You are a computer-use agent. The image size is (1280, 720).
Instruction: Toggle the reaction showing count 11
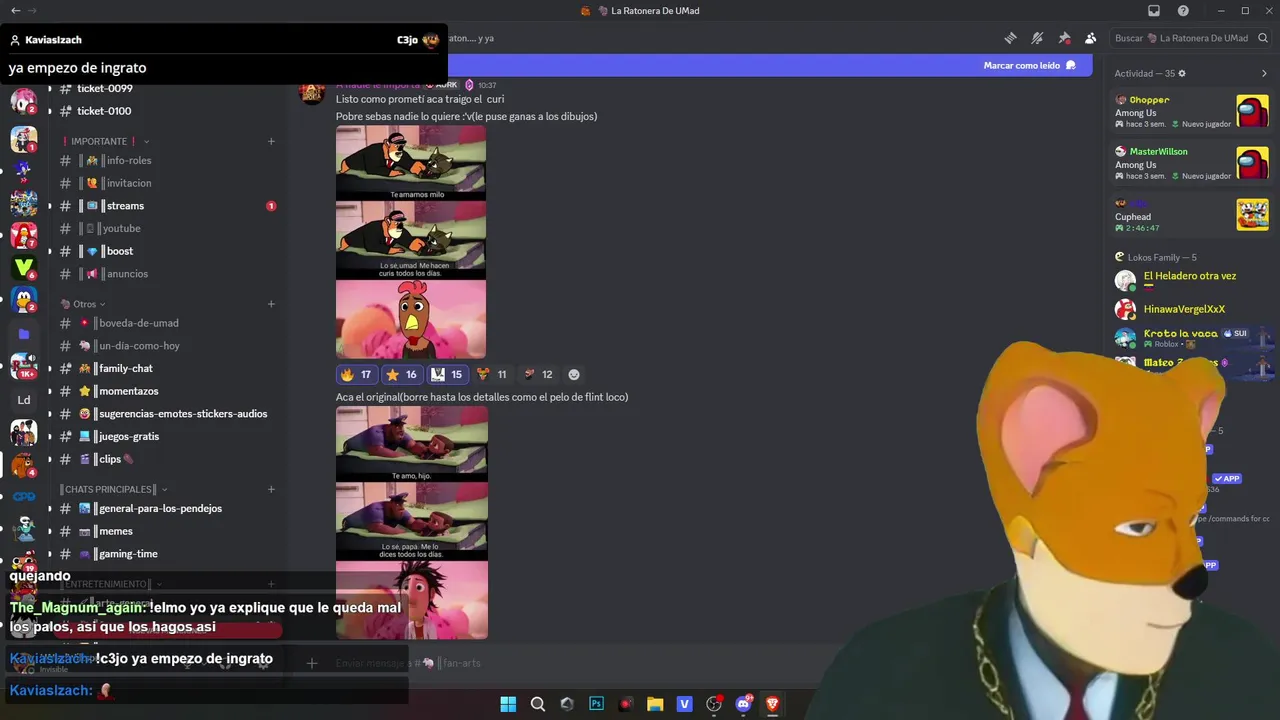click(491, 374)
